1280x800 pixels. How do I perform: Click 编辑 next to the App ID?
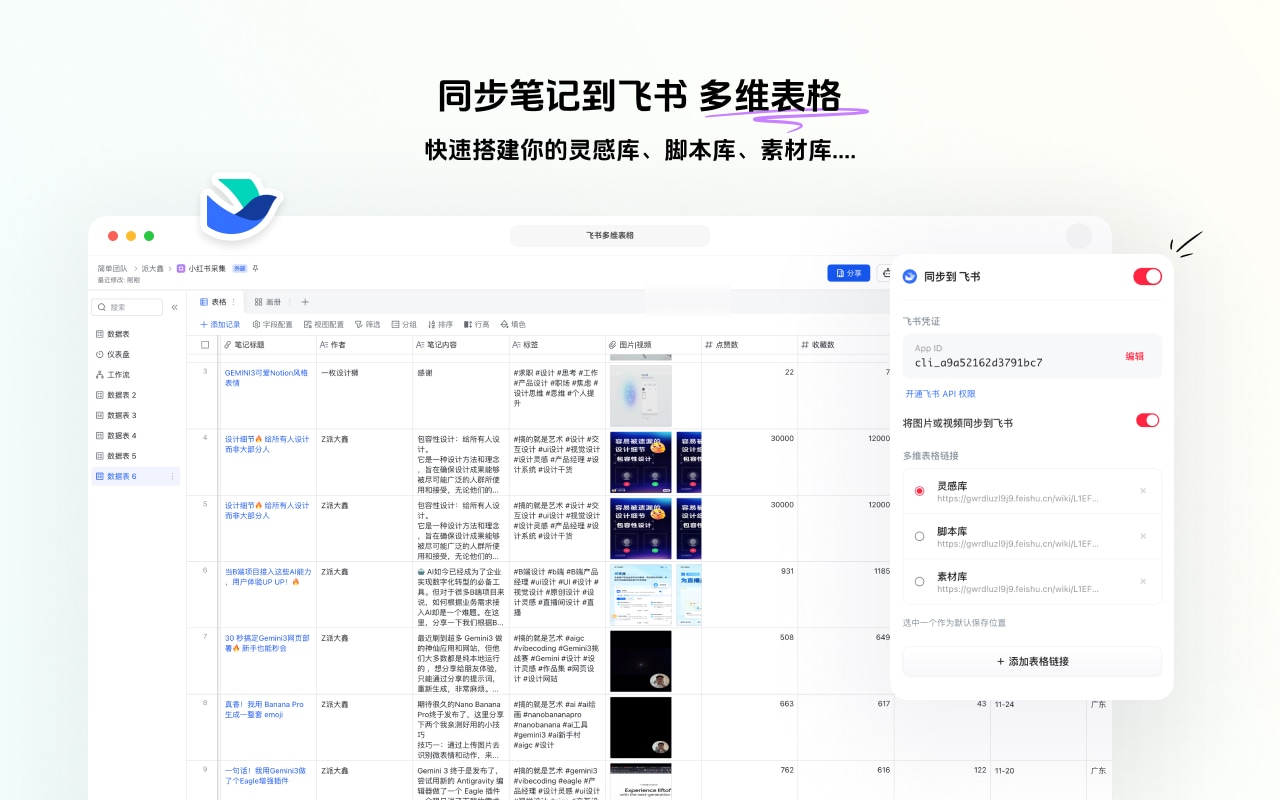1134,356
